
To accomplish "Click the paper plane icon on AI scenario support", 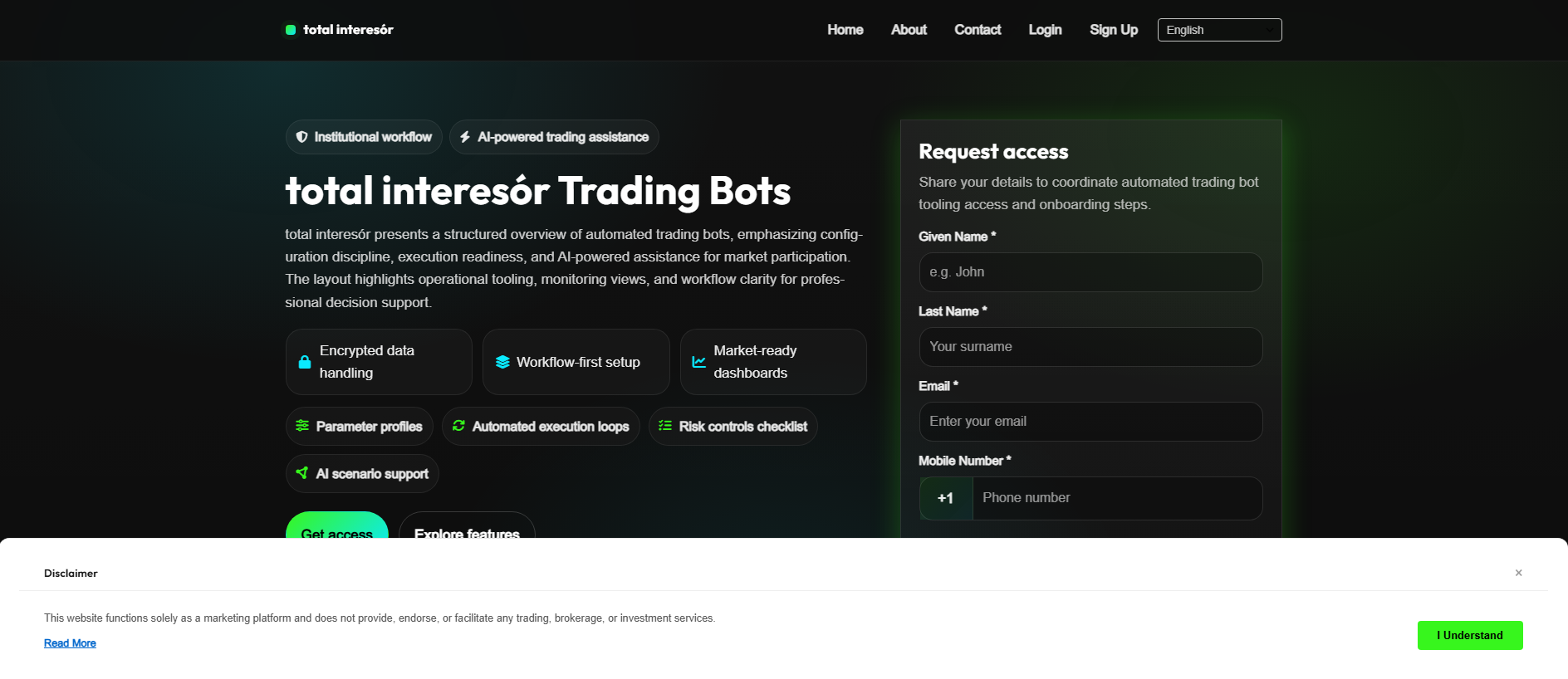I will coord(302,473).
